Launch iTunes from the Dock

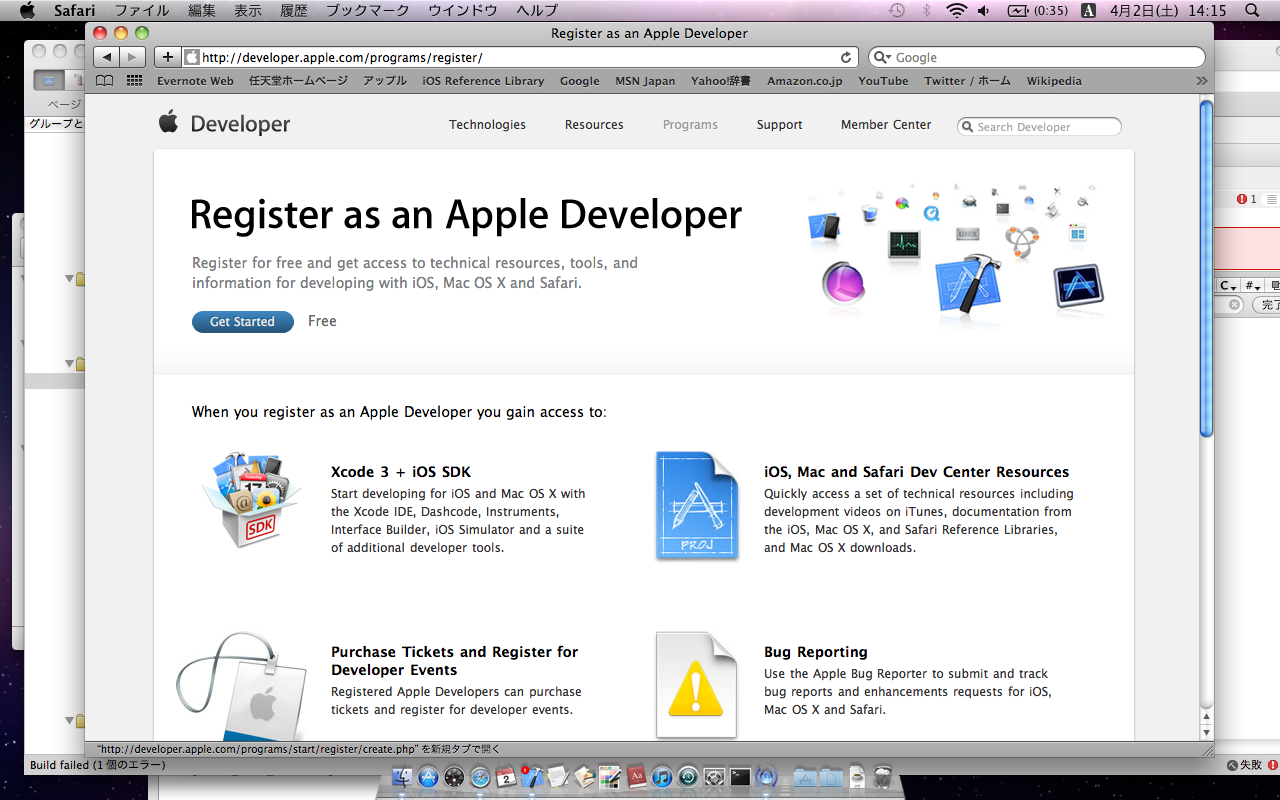(x=662, y=777)
